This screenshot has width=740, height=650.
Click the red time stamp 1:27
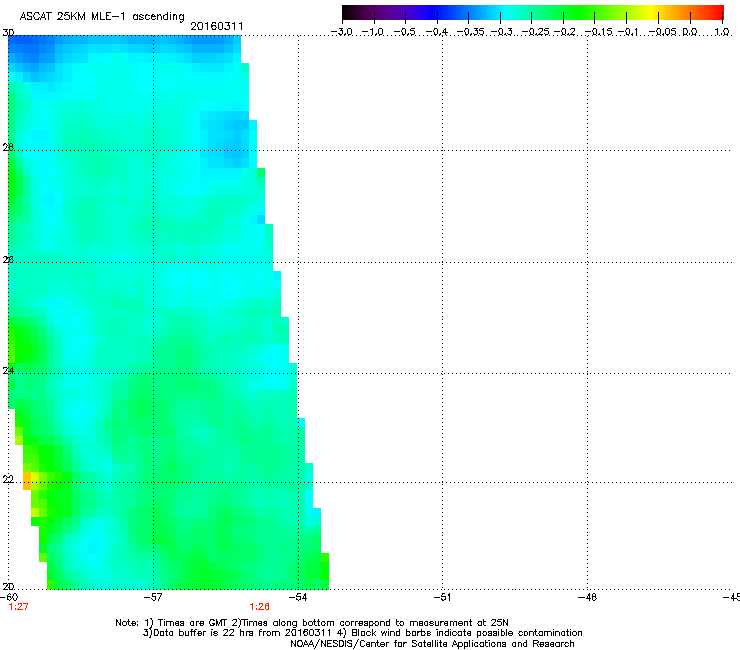(18, 607)
